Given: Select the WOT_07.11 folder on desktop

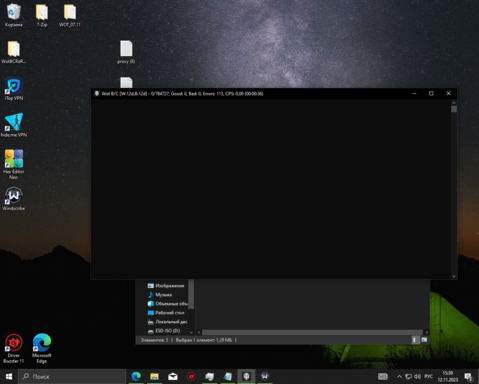Looking at the screenshot, I should click(x=70, y=15).
